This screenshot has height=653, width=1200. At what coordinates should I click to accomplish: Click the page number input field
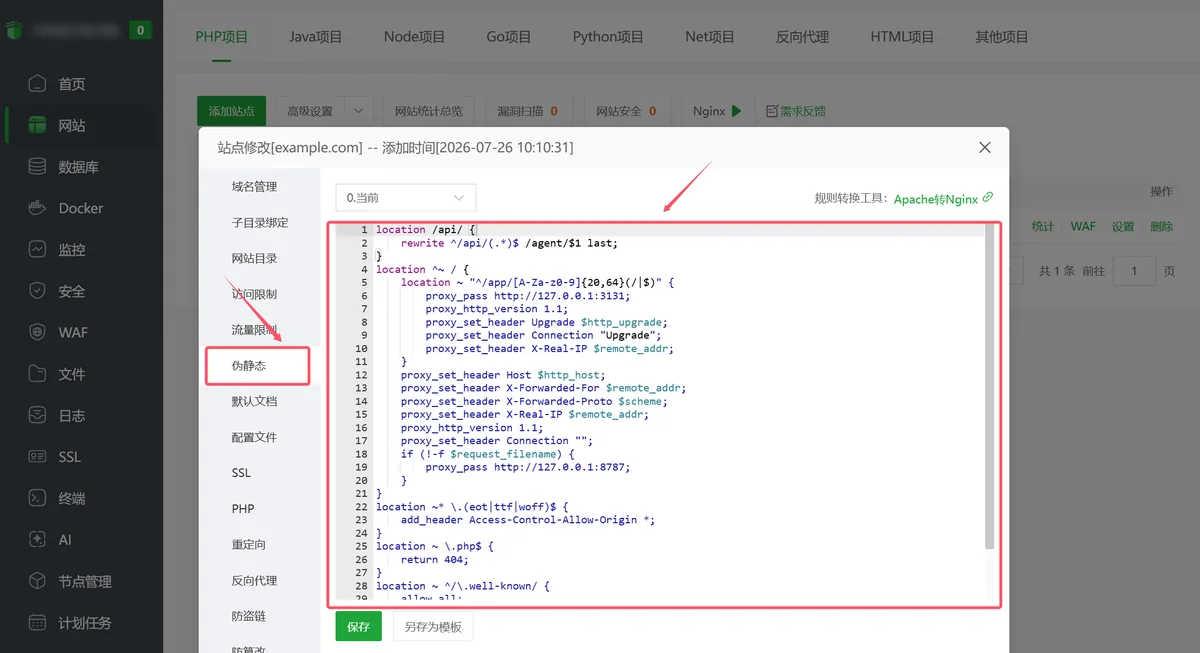(x=1134, y=271)
